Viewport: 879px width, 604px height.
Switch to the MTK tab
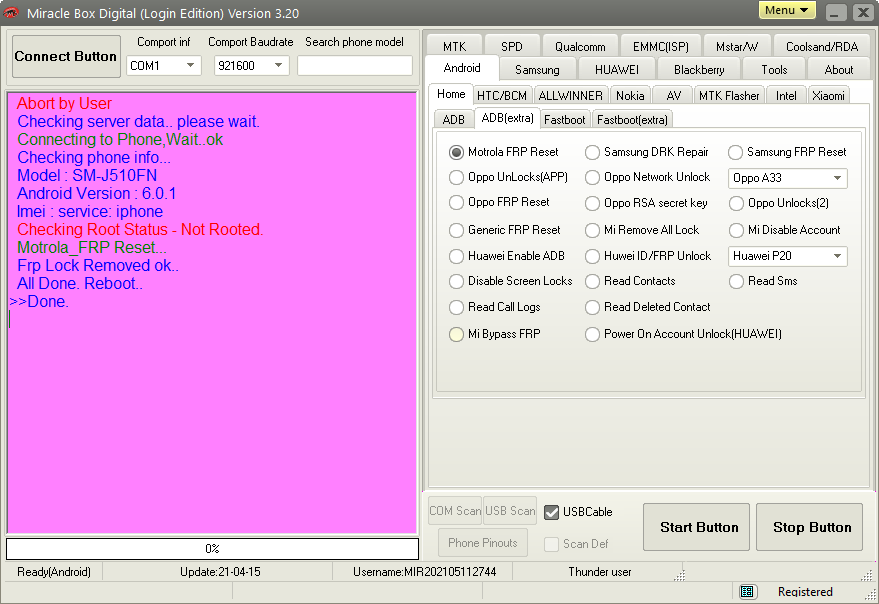(x=454, y=47)
